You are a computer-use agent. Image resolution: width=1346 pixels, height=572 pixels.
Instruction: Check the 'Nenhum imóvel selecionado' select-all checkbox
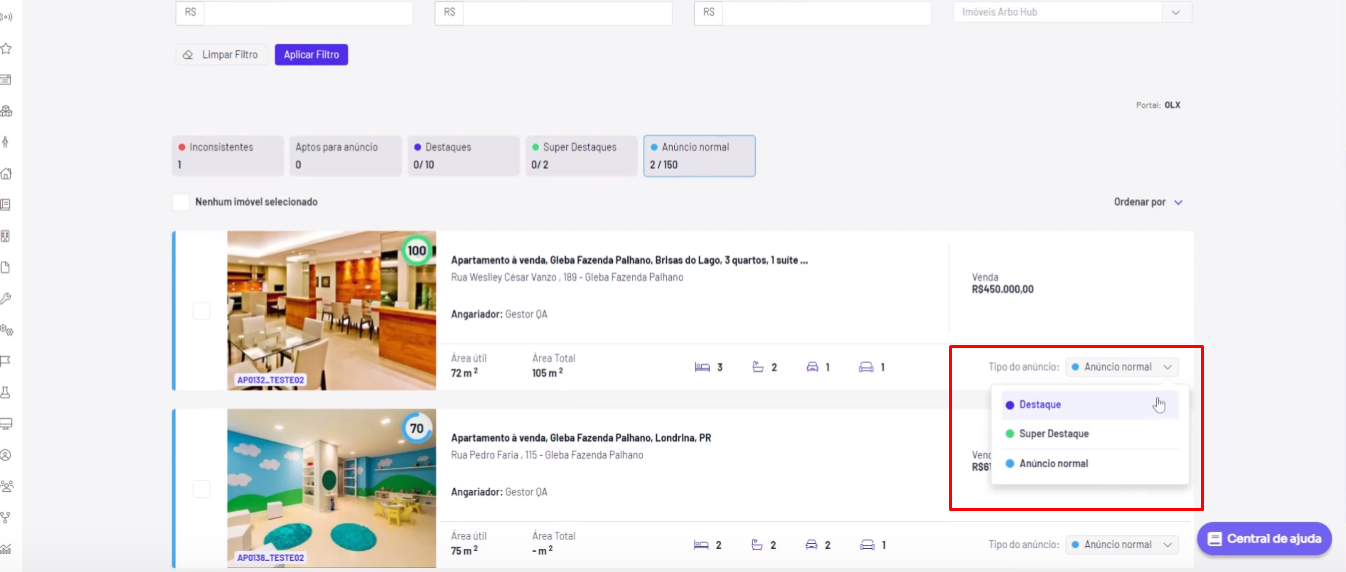(x=181, y=202)
